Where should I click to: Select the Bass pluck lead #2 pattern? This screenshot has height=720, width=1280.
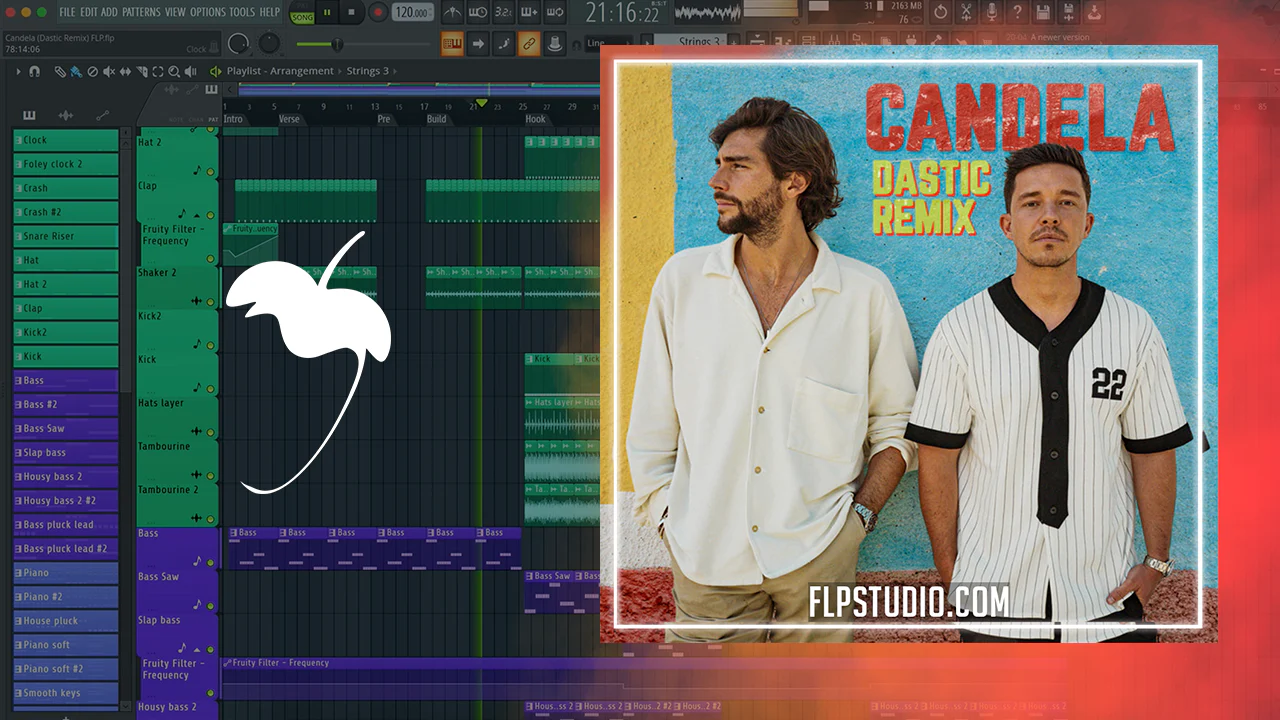pos(66,548)
